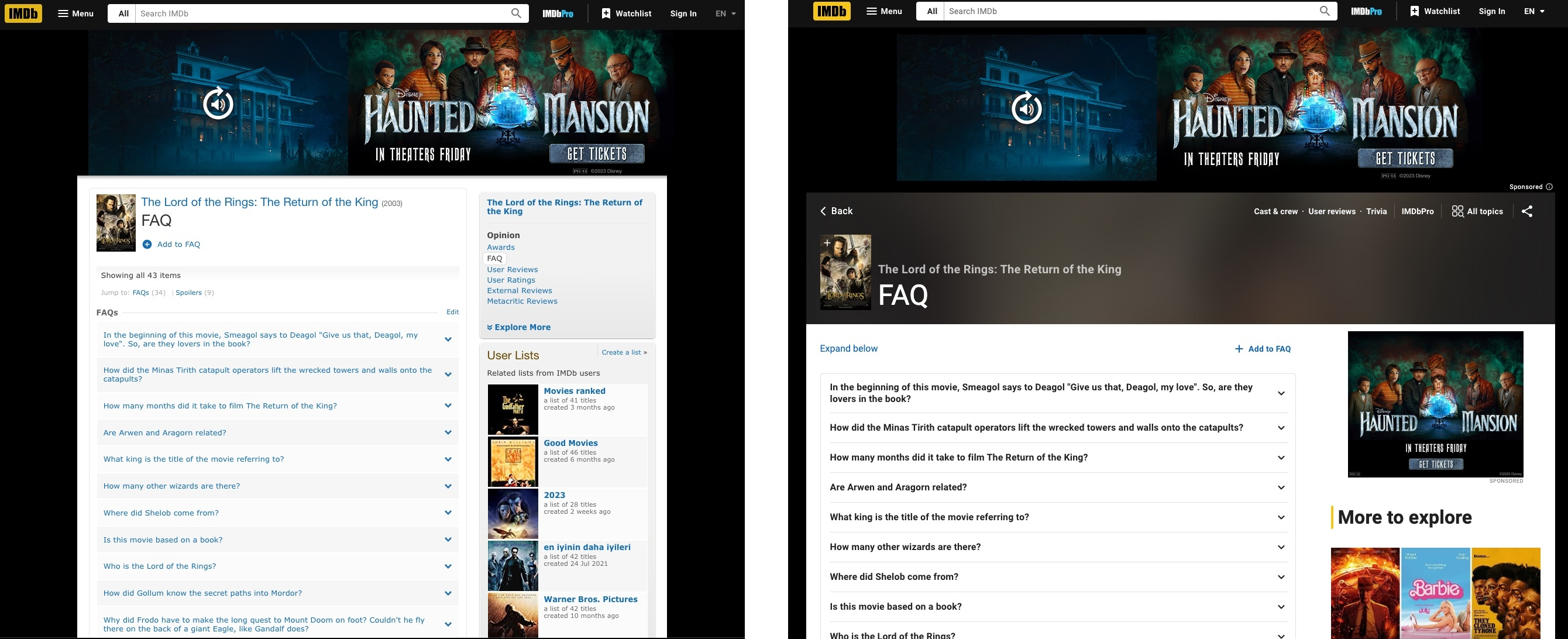Screen dimensions: 1568x639
Task: Toggle the EN language dropdown on left panel
Action: 724,13
